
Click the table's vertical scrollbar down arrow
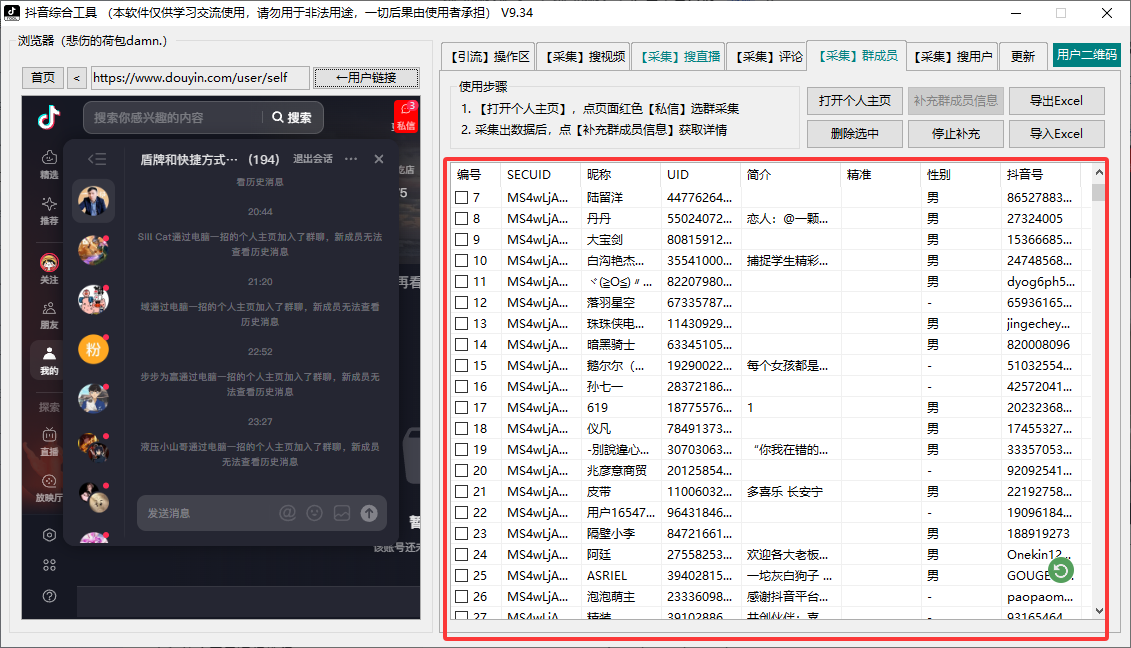(x=1099, y=610)
